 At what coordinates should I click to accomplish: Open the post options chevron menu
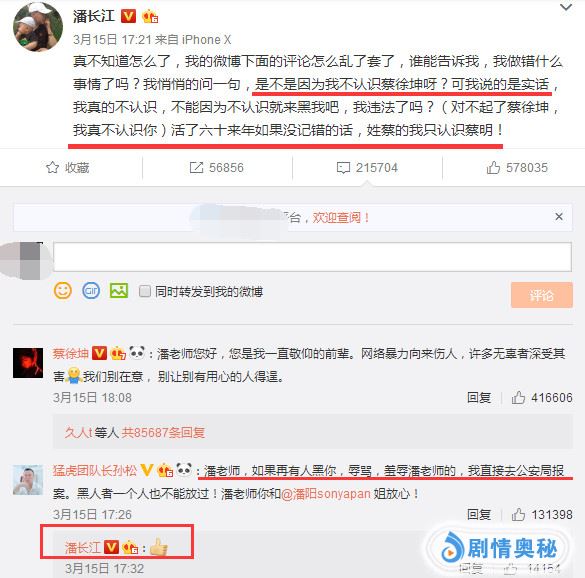click(566, 7)
